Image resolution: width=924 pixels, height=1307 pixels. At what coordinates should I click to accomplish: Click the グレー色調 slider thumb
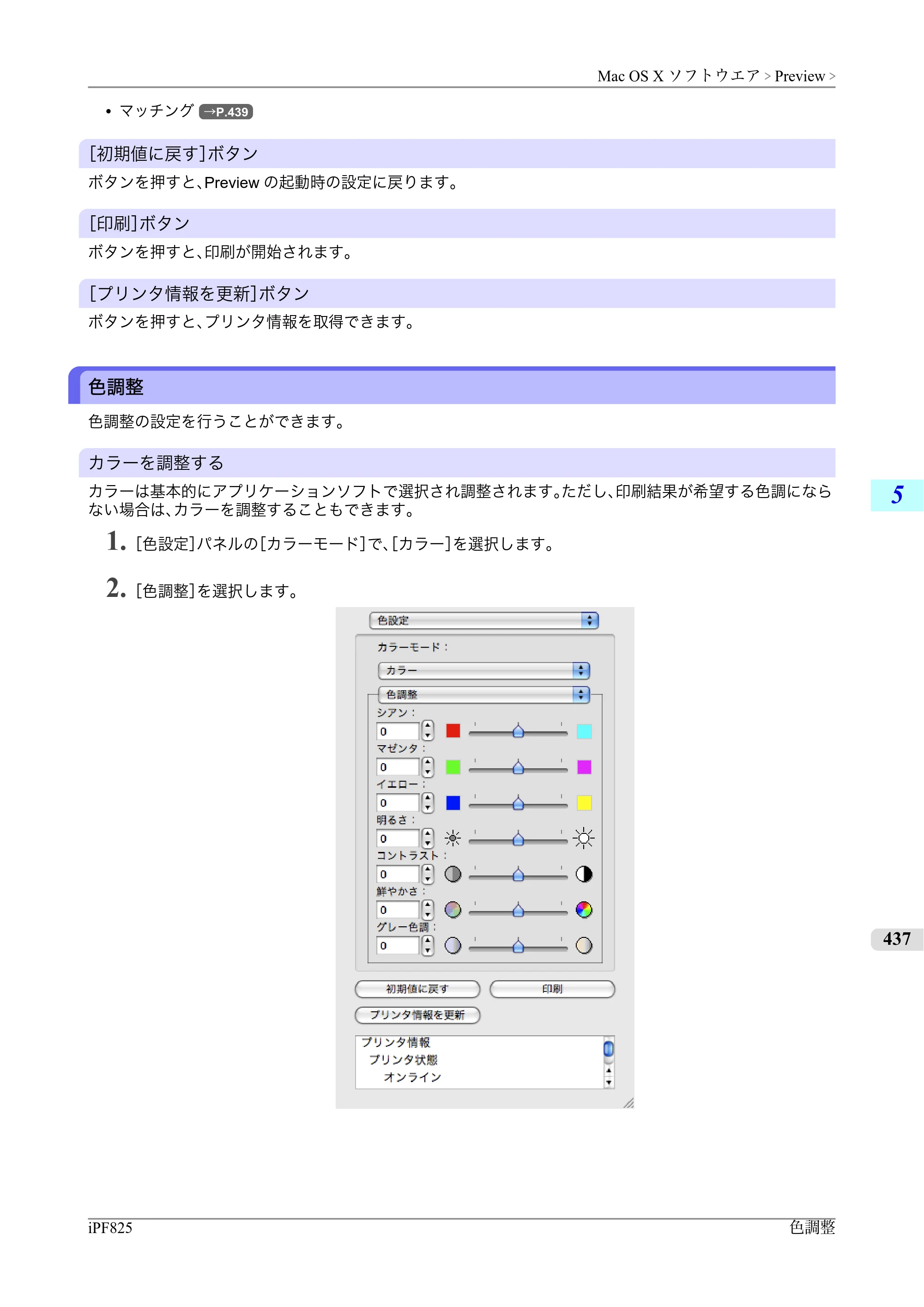click(518, 946)
